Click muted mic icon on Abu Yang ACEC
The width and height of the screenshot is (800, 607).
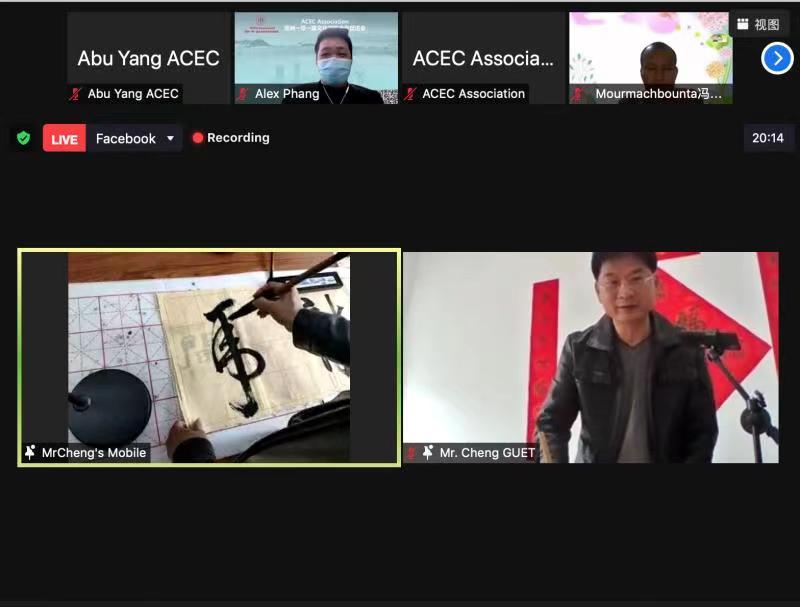pos(76,94)
